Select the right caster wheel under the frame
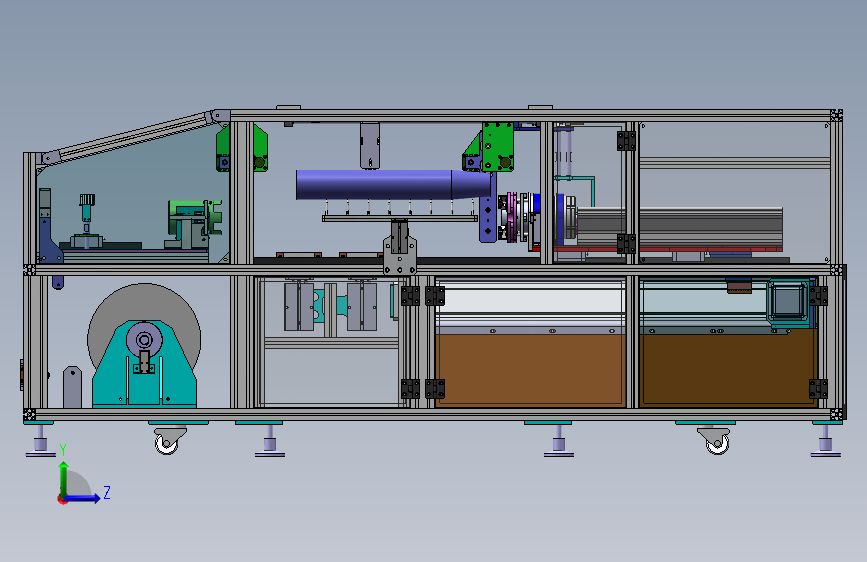The image size is (867, 562). pyautogui.click(x=717, y=444)
